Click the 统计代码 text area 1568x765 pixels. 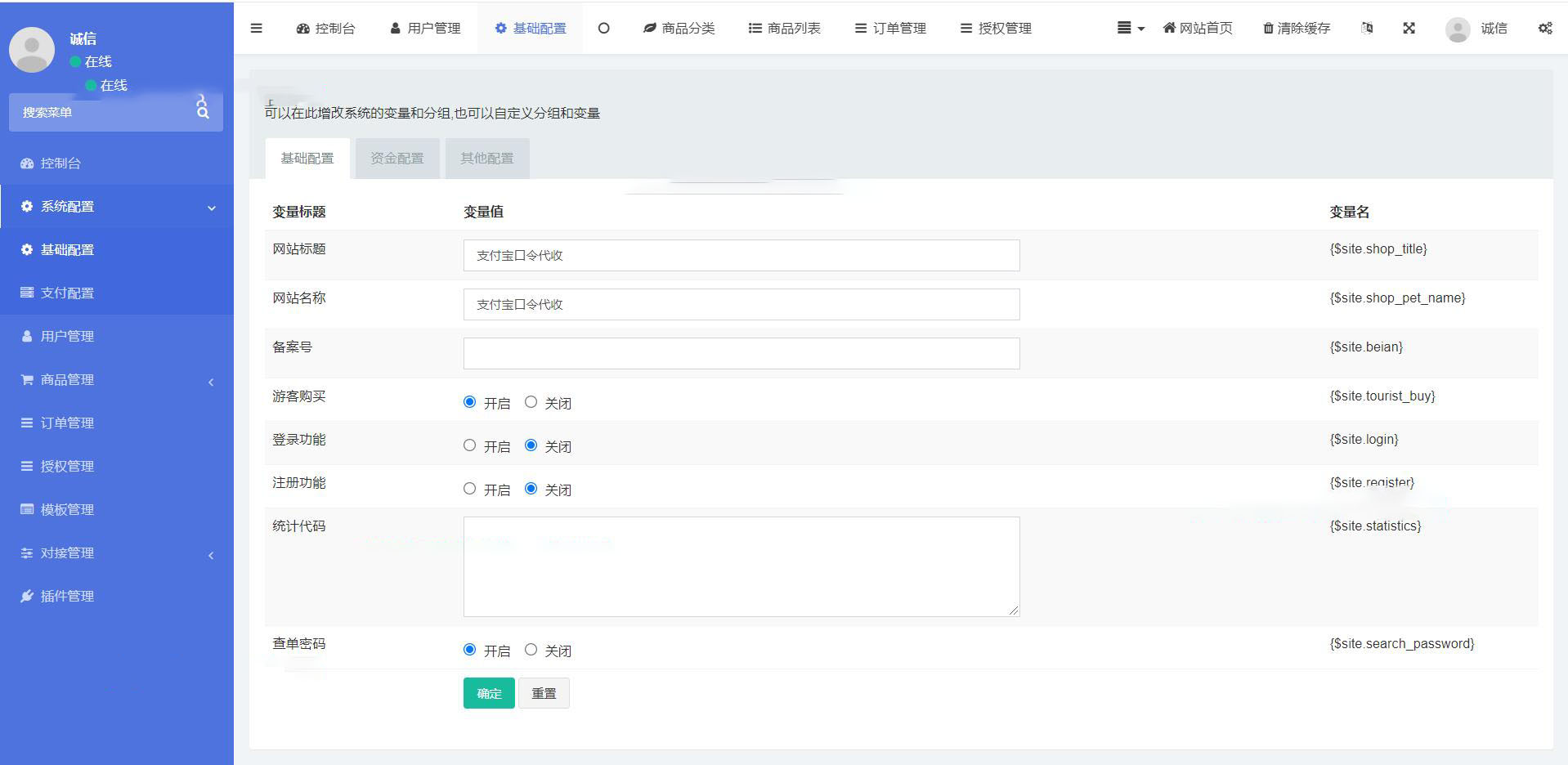(741, 566)
